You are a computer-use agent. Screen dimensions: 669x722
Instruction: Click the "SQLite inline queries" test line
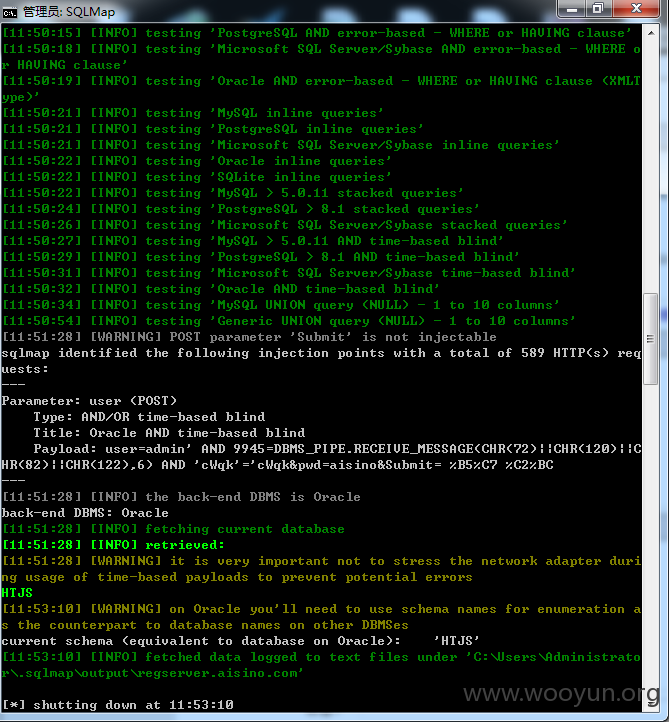point(197,177)
